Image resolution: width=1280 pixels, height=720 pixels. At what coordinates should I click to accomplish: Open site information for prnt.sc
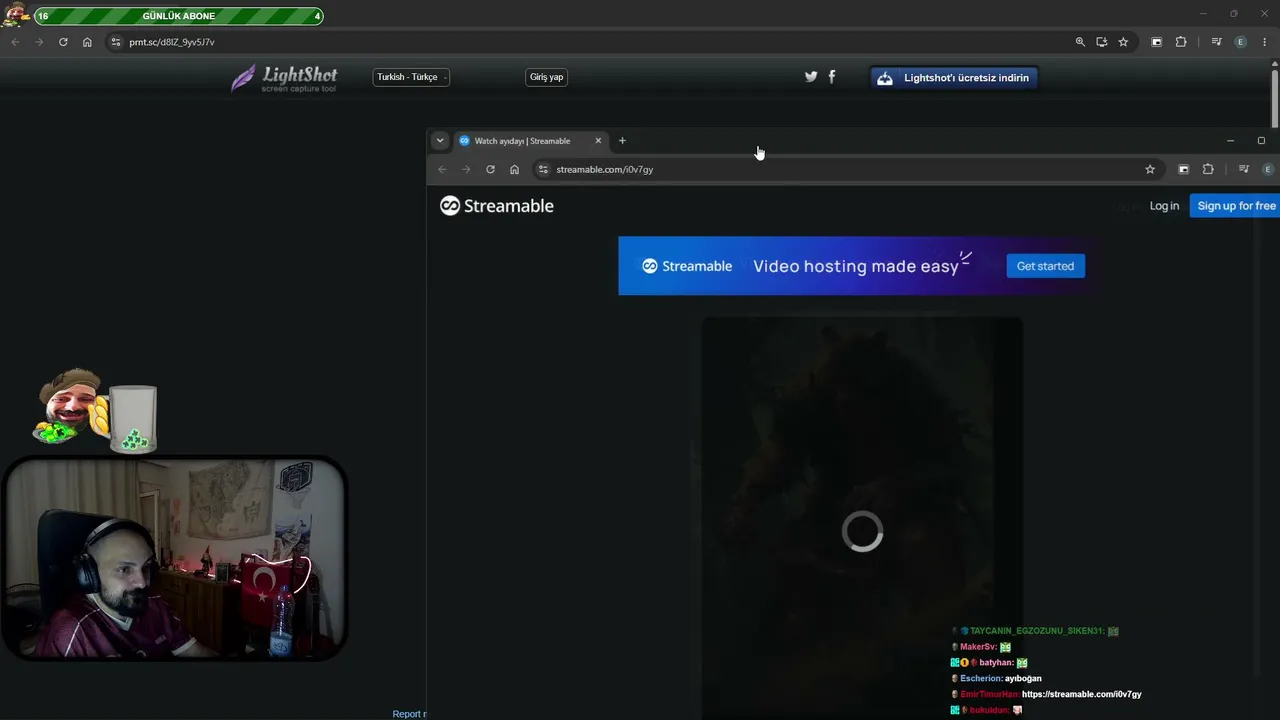tap(116, 42)
